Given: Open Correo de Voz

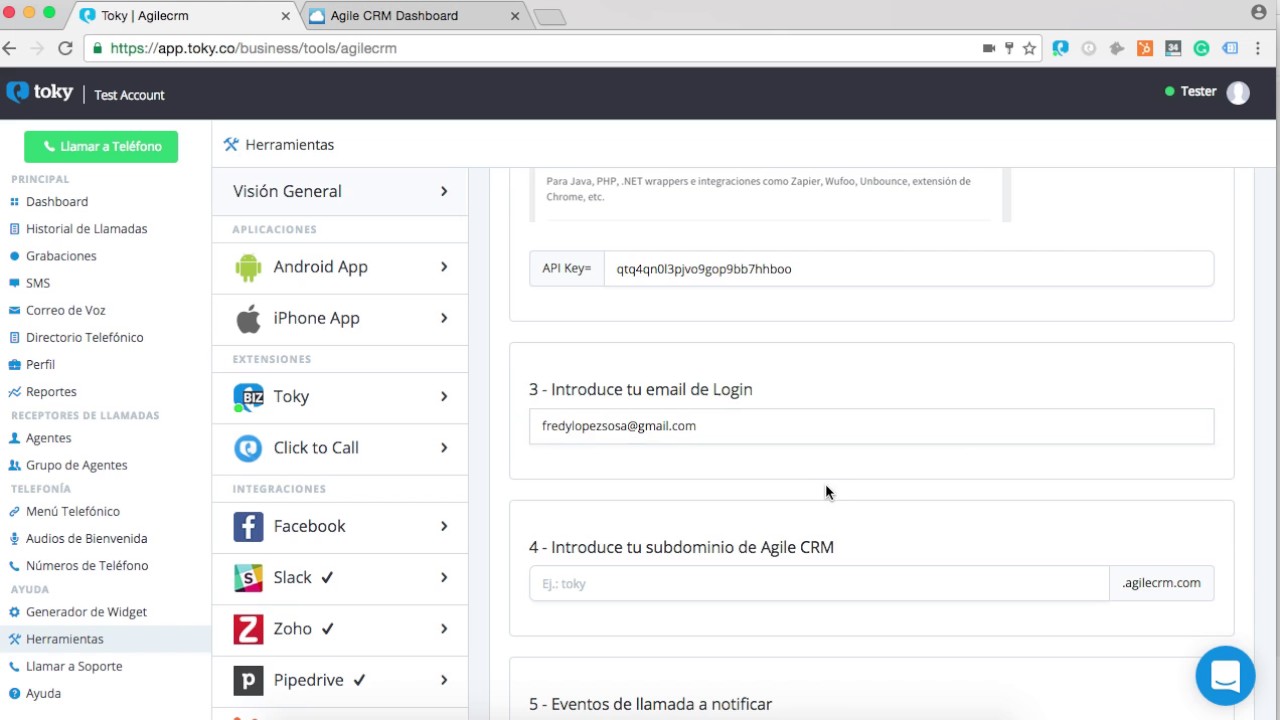Looking at the screenshot, I should tap(65, 310).
